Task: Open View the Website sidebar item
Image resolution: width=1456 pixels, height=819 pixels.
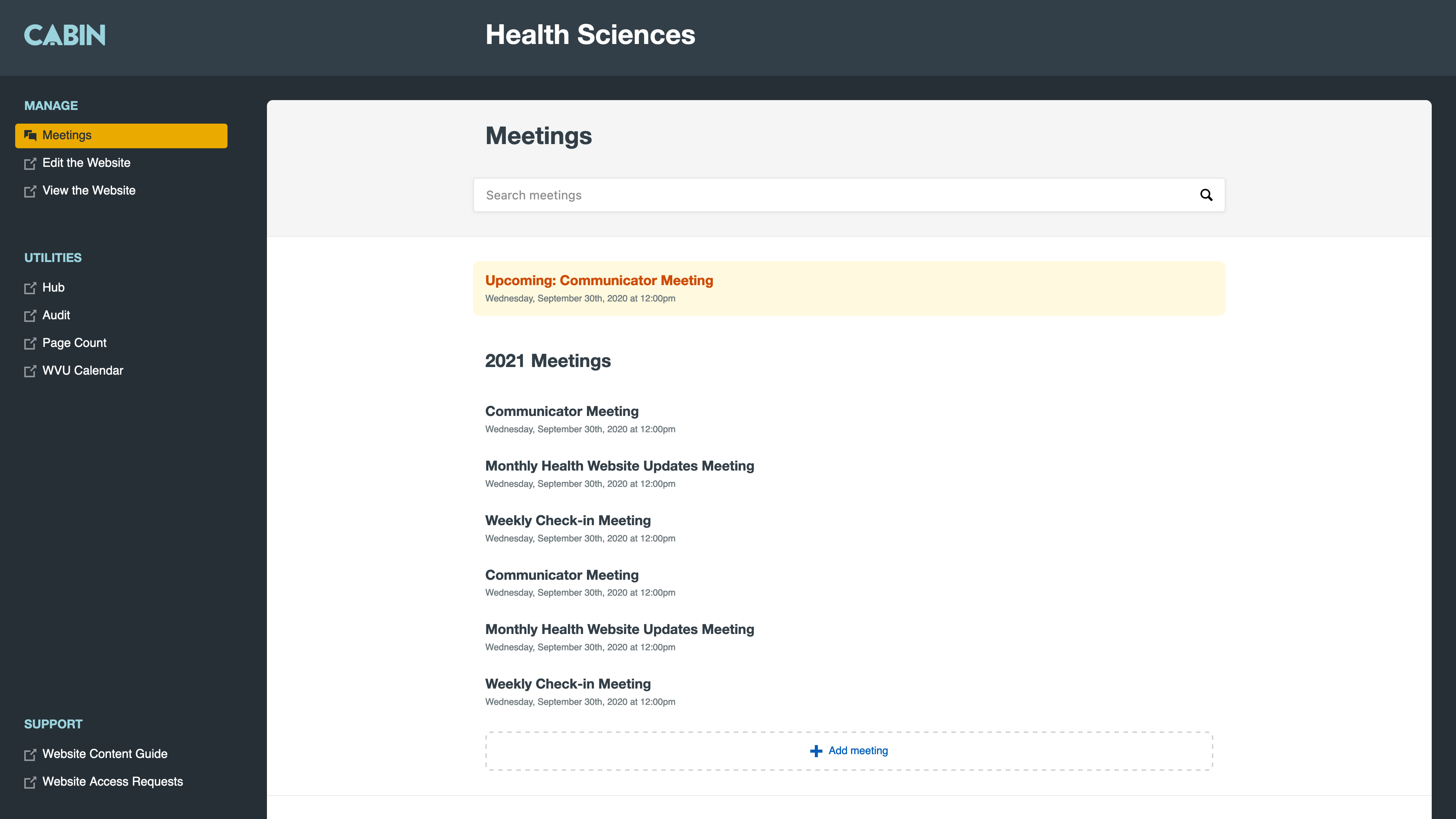Action: pos(89,190)
